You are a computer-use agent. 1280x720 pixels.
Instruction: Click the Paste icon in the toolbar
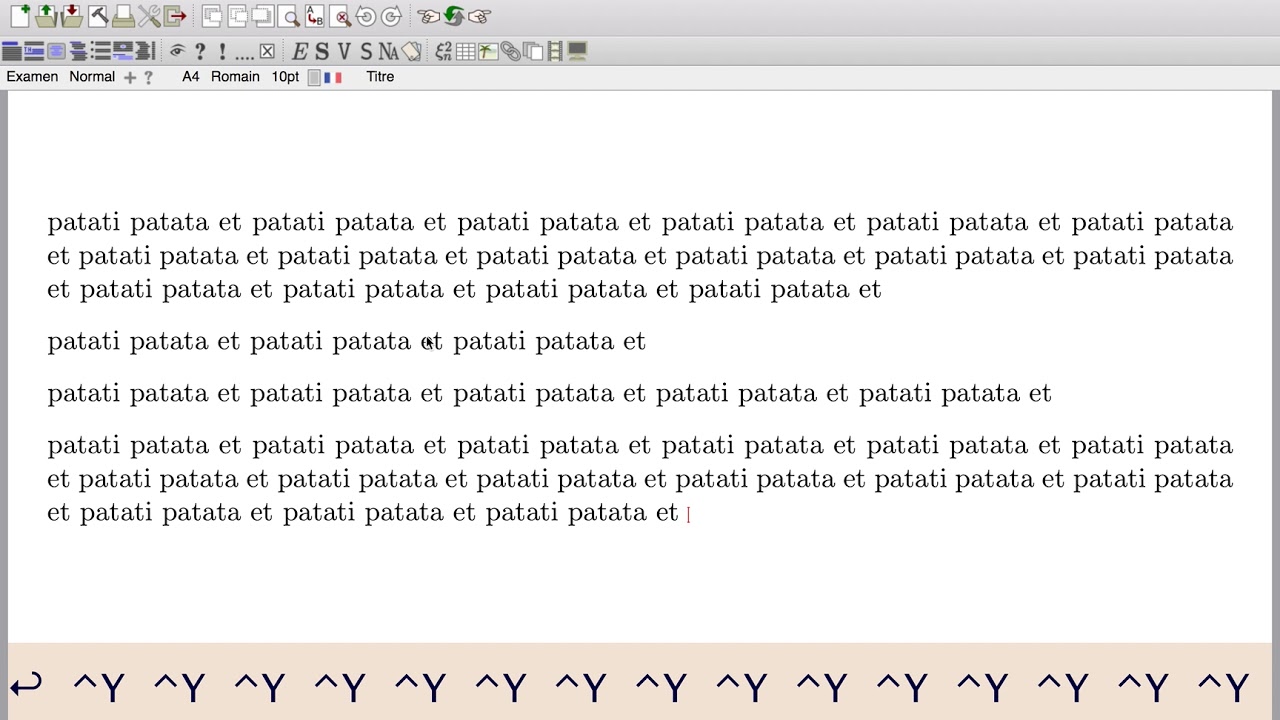click(263, 16)
